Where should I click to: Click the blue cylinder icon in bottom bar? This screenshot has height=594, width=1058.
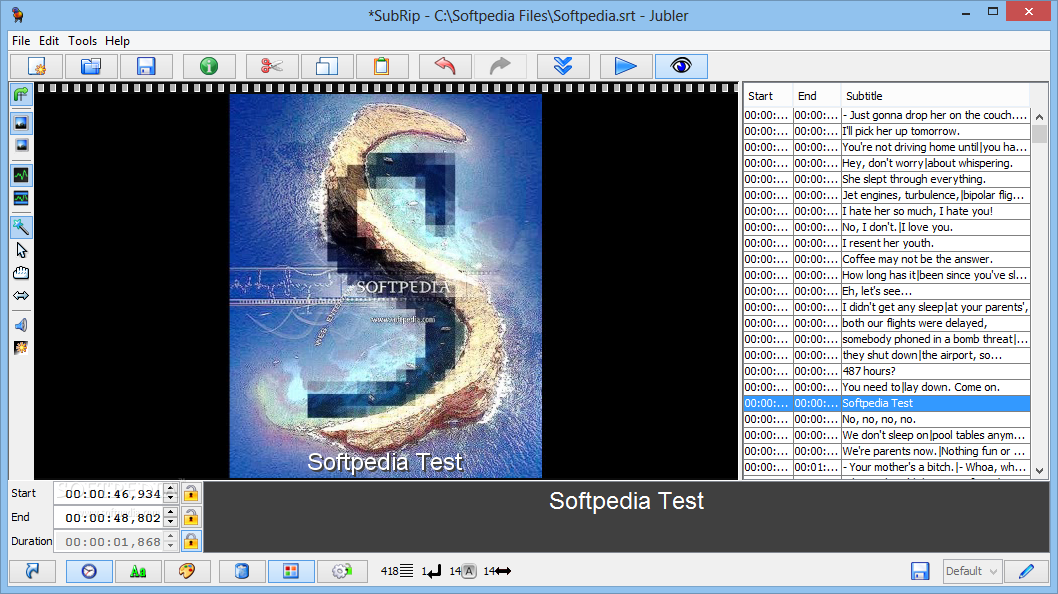click(242, 571)
